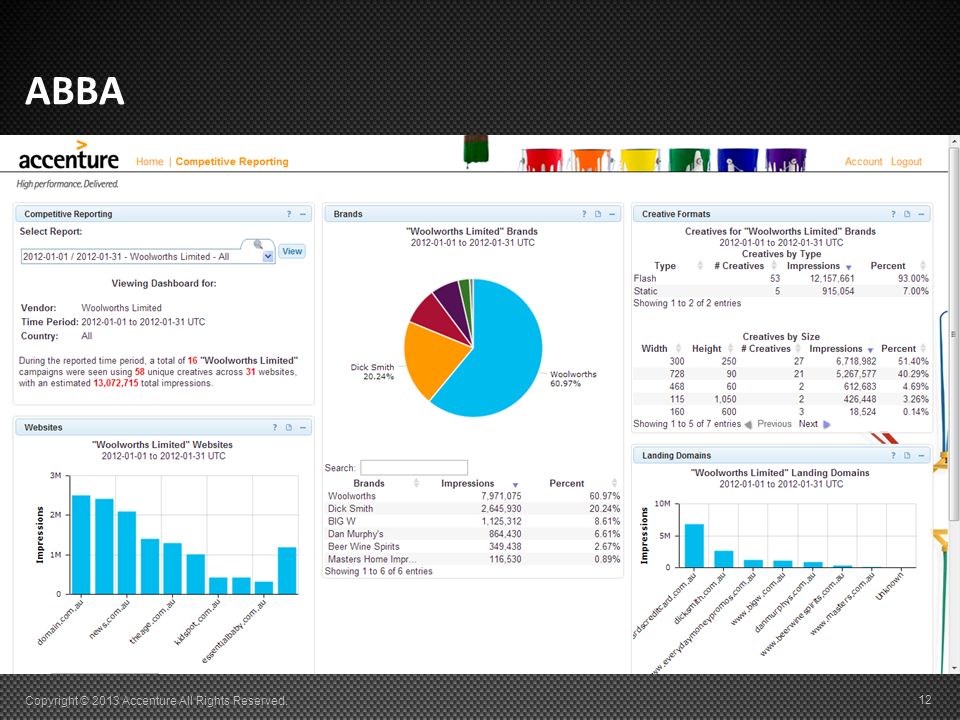
Task: Click the orange paint bucket in the header
Action: [x=591, y=159]
